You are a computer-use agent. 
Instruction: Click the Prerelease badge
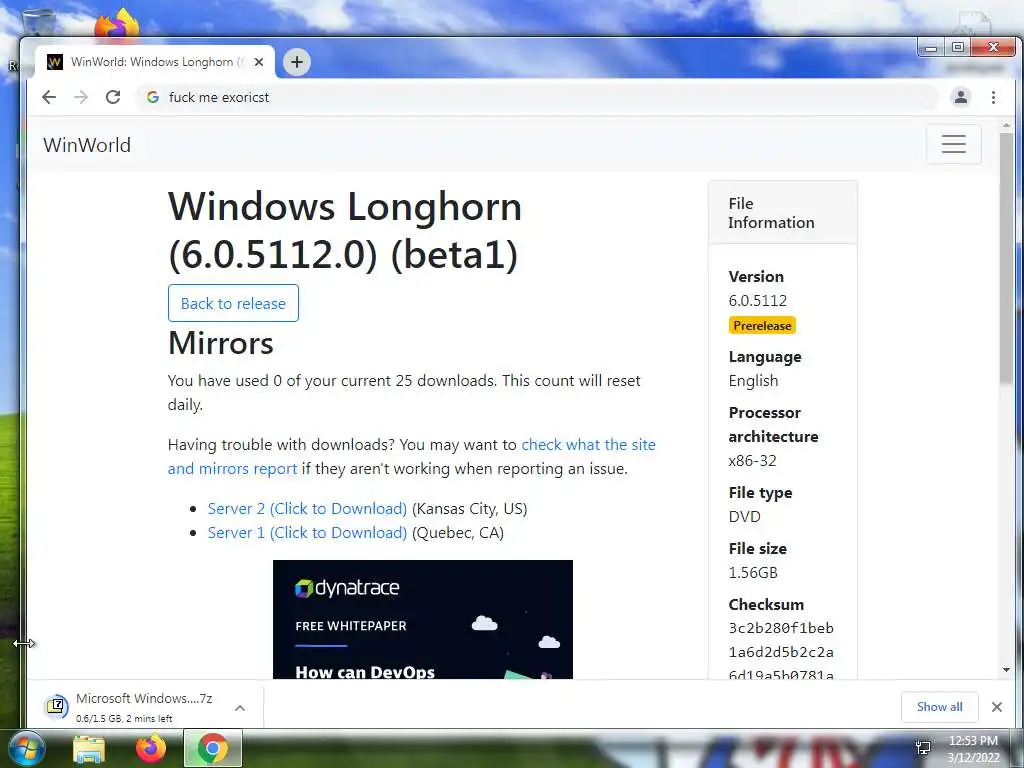(762, 325)
